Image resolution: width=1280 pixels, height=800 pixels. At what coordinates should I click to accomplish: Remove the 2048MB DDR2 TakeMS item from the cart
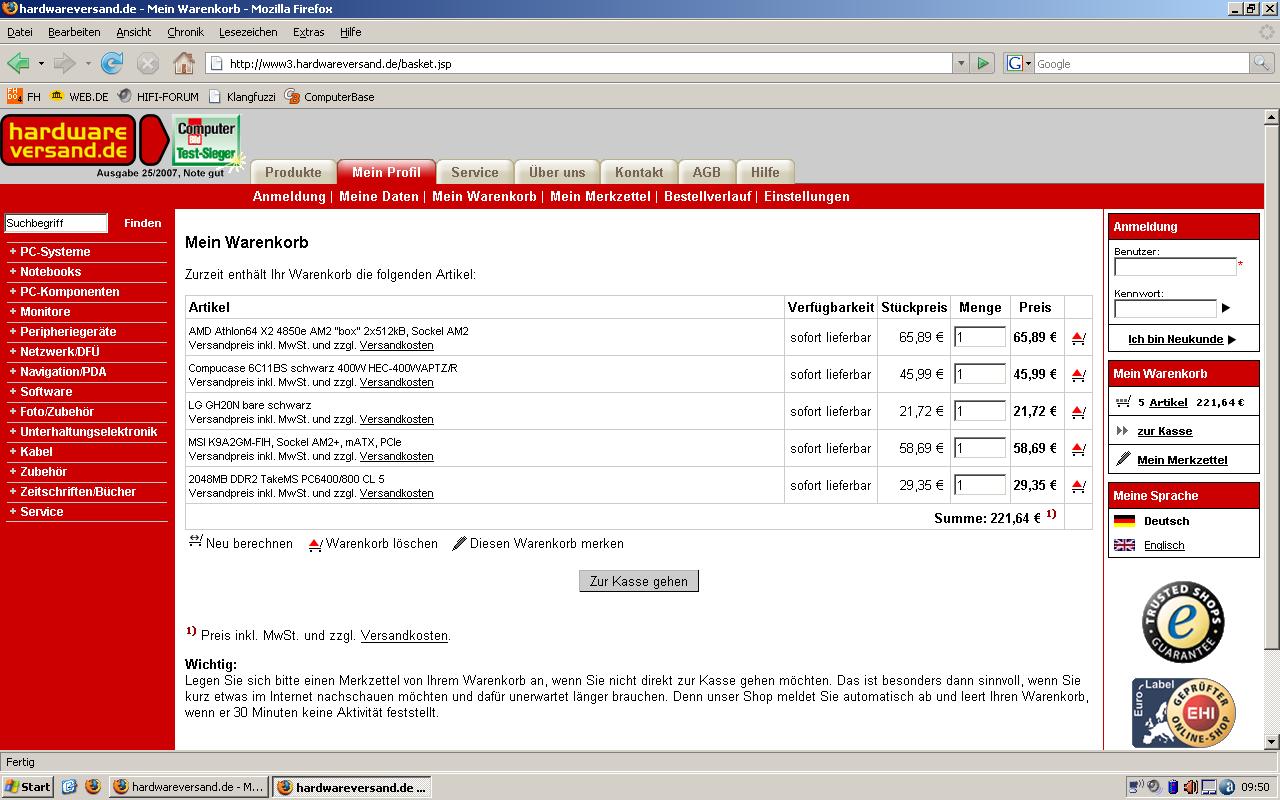(1078, 486)
